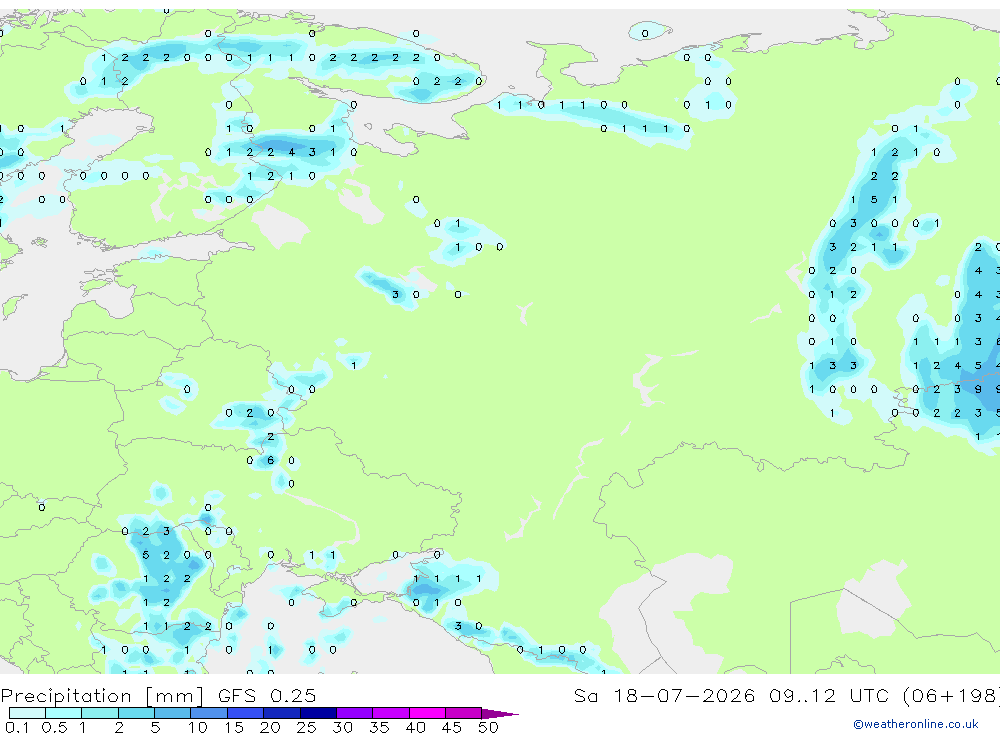Click the legend label "40"

click(x=416, y=727)
